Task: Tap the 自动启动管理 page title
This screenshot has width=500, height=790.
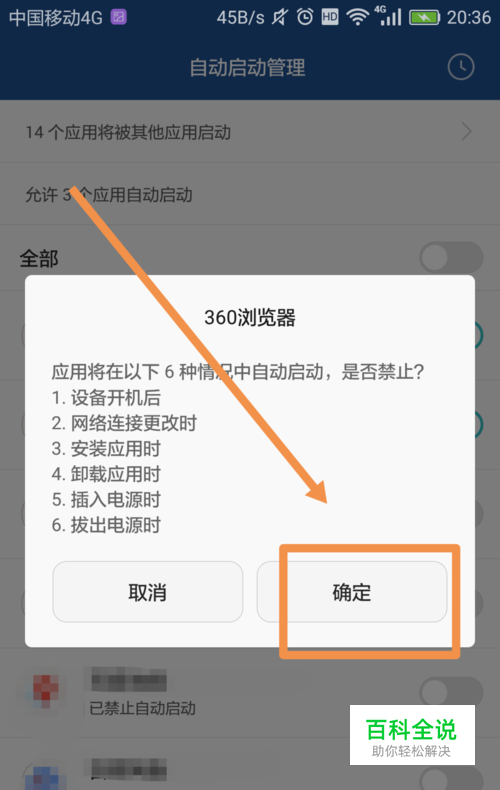Action: click(x=247, y=68)
